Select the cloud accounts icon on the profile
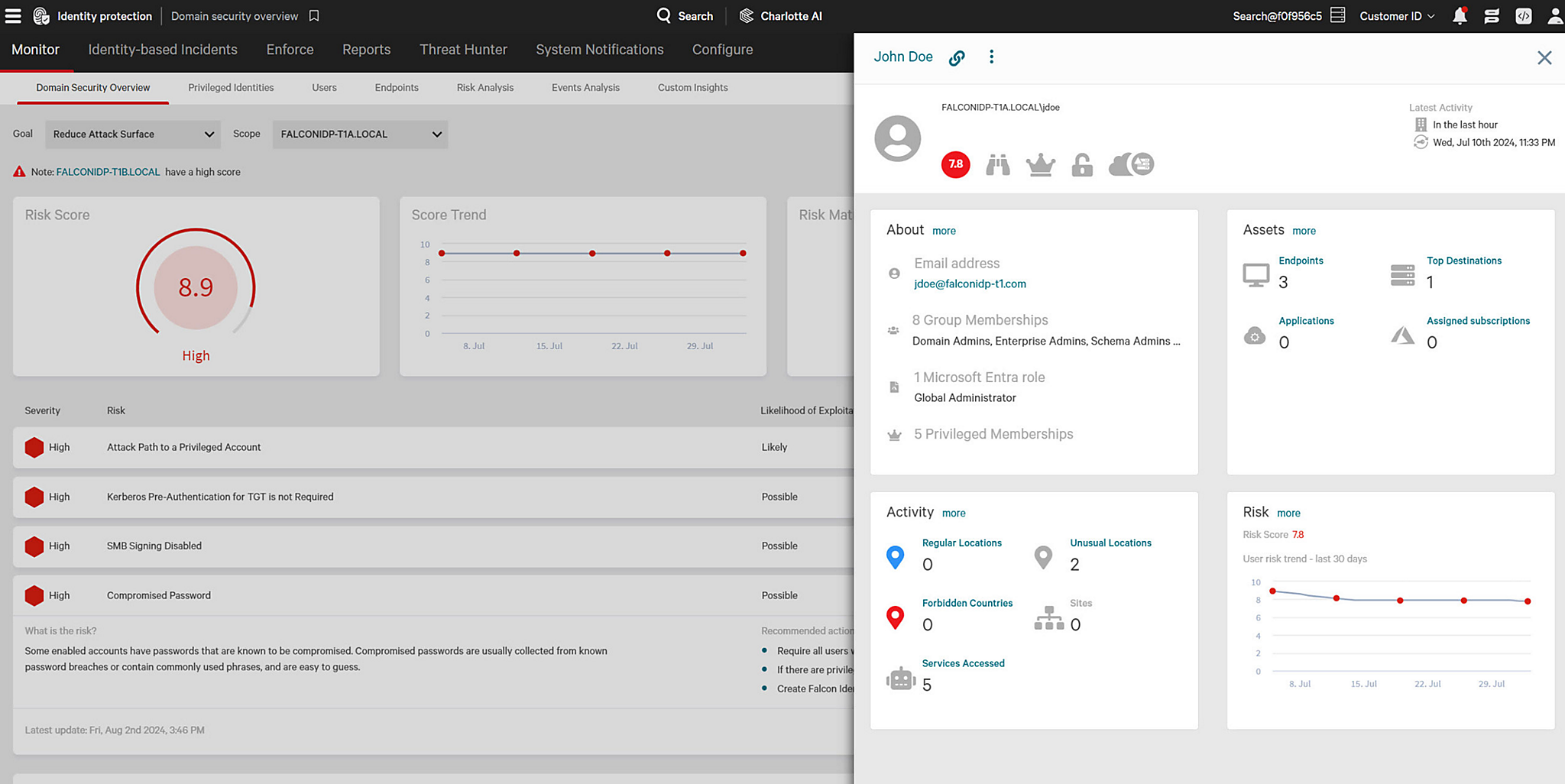1565x784 pixels. pos(1130,164)
